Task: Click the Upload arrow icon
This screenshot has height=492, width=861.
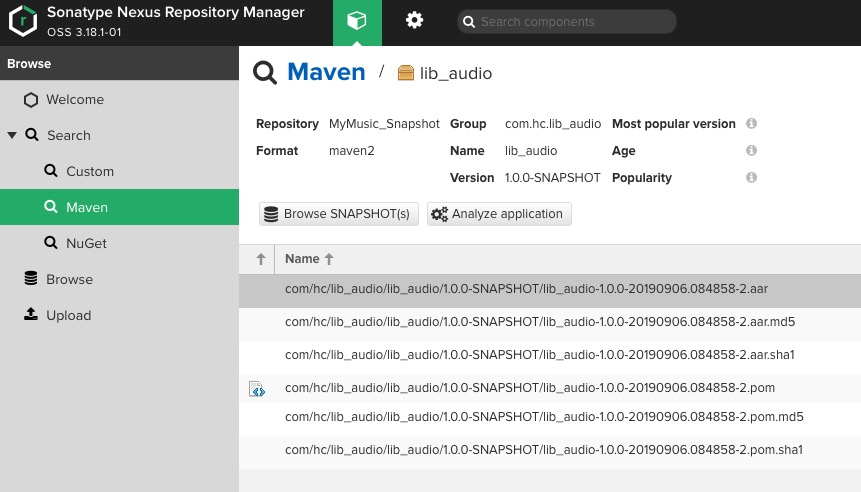Action: [x=31, y=314]
